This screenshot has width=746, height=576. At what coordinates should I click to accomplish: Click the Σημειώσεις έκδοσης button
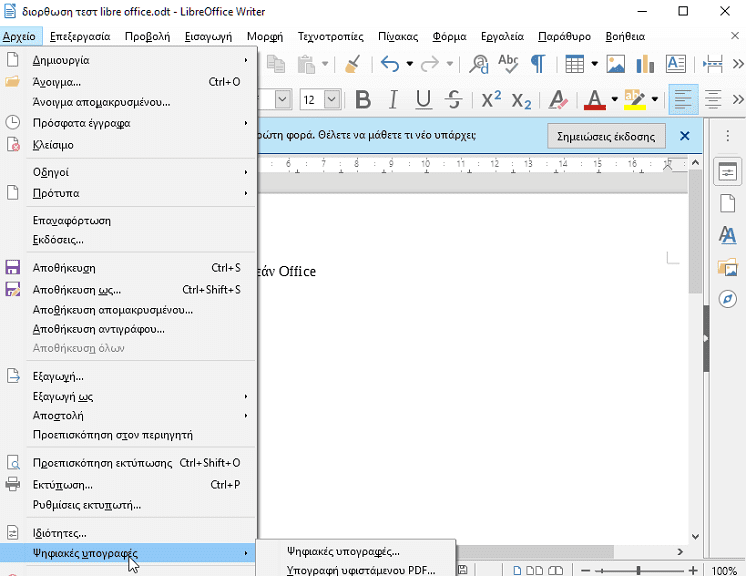(606, 137)
